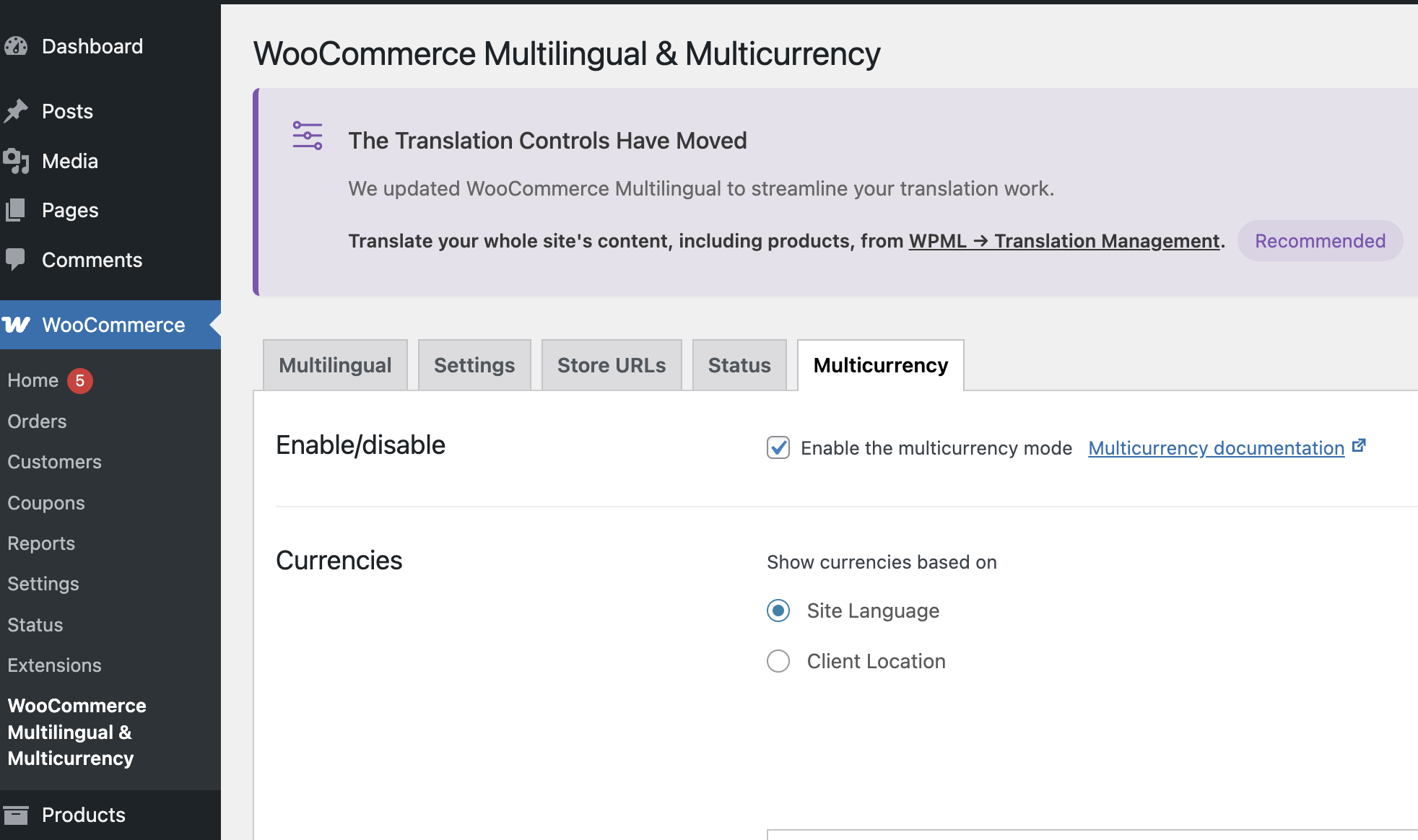Screen dimensions: 1418x840
Task: Click the Pages icon in sidebar
Action: click(x=16, y=210)
